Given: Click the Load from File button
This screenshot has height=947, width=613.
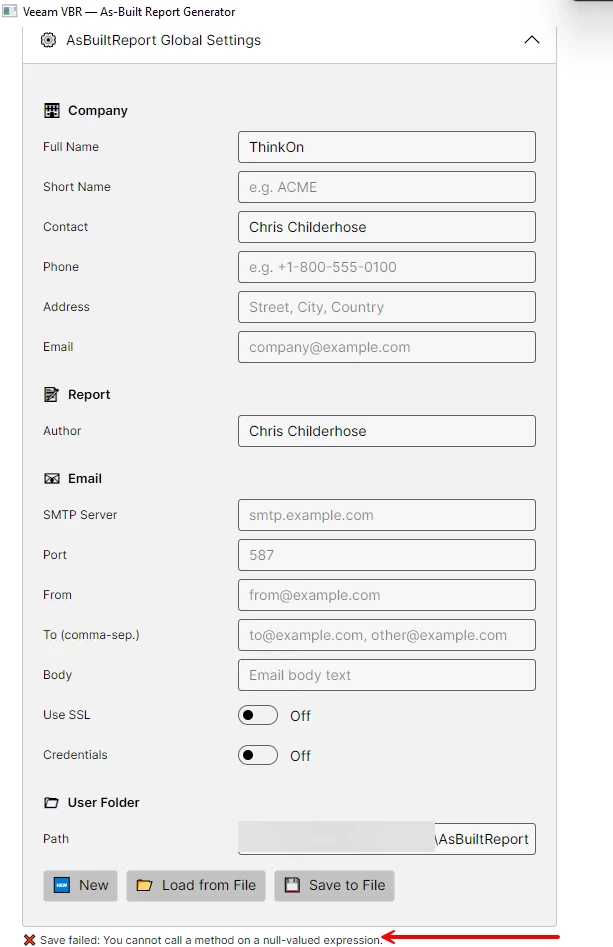Looking at the screenshot, I should (x=196, y=885).
